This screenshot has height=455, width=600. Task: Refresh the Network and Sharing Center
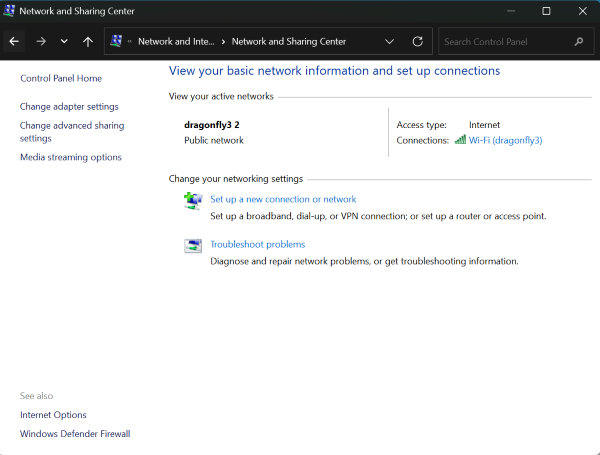pyautogui.click(x=417, y=42)
